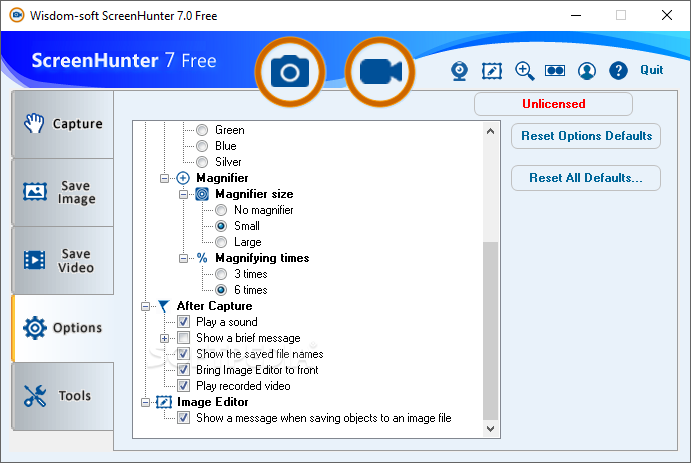Click the orange camera screenshot capture button

coord(290,72)
